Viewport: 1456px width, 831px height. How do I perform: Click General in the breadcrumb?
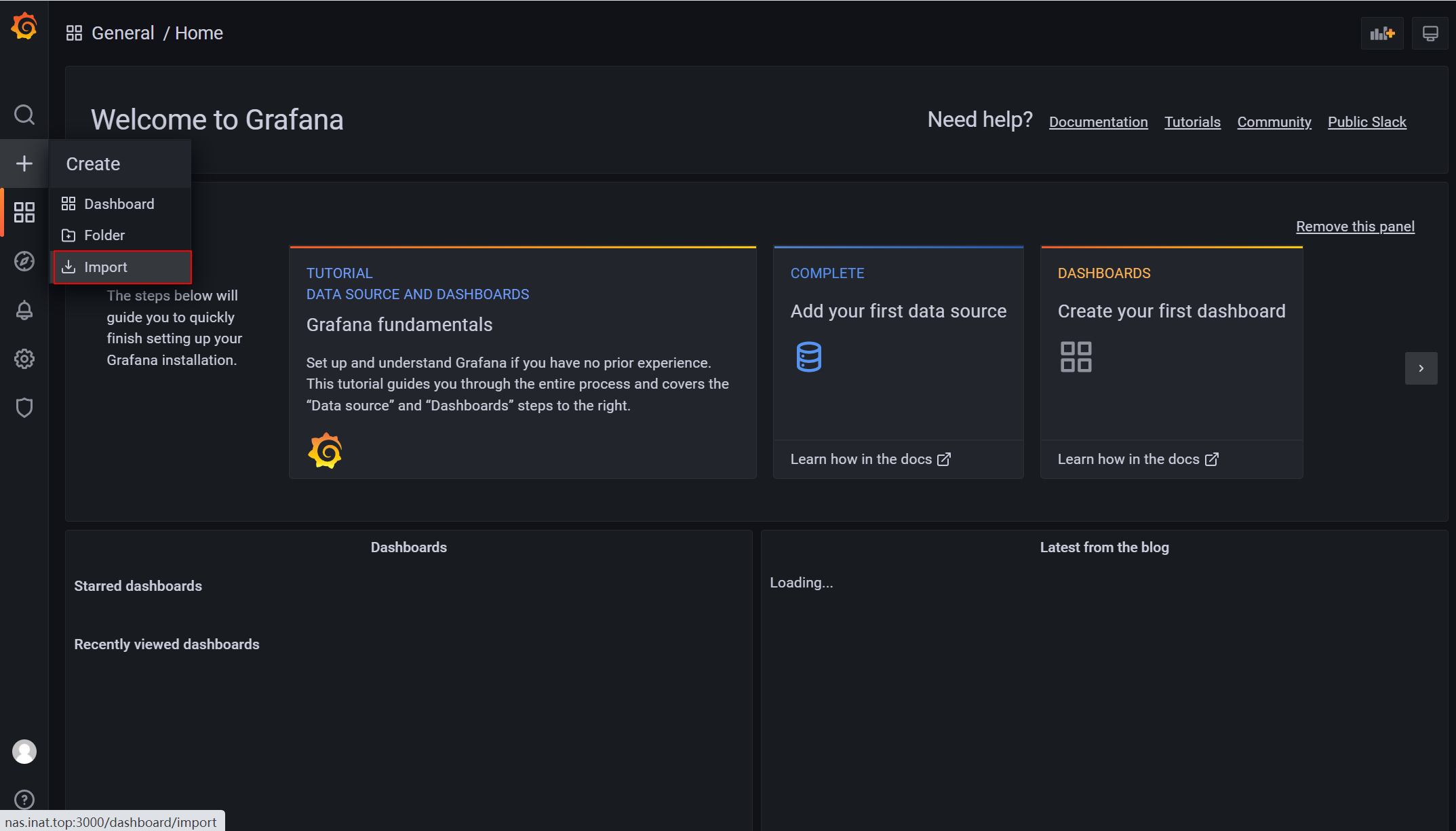point(123,33)
